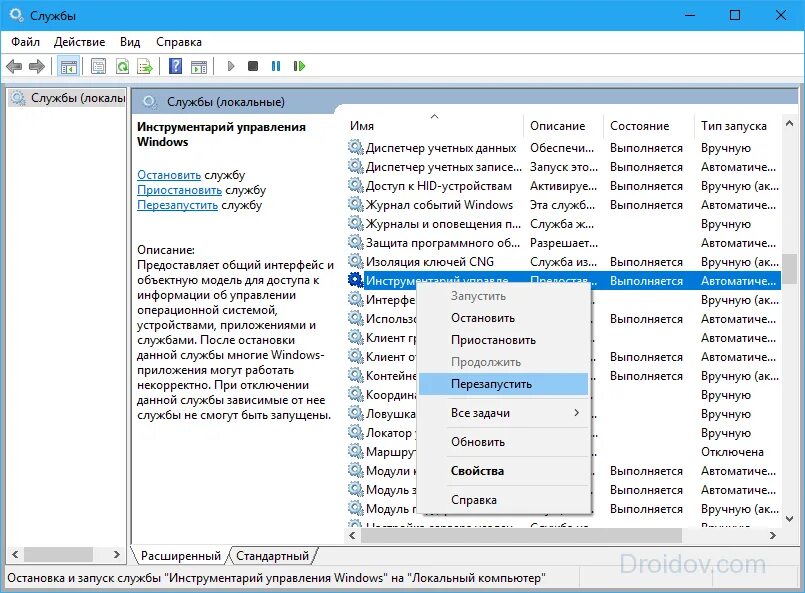Click services list horizontal scroll right arrow
Image resolution: width=805 pixels, height=593 pixels.
tap(773, 535)
